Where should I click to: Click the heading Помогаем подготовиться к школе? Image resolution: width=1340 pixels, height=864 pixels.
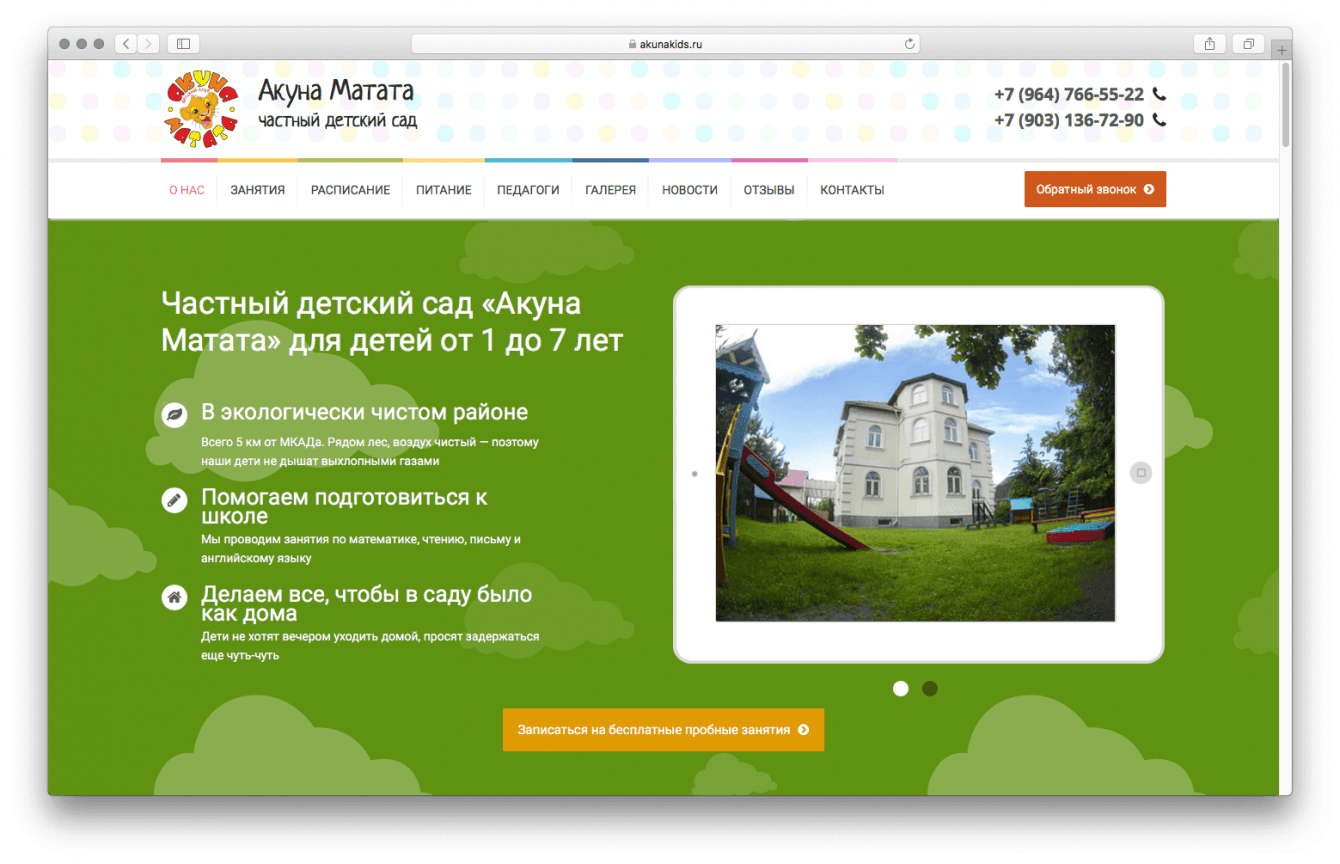tap(344, 506)
